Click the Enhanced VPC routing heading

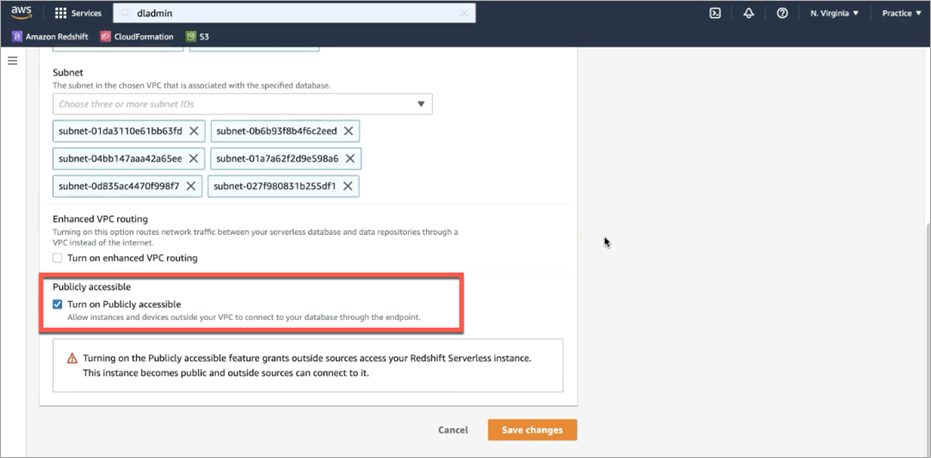point(100,219)
